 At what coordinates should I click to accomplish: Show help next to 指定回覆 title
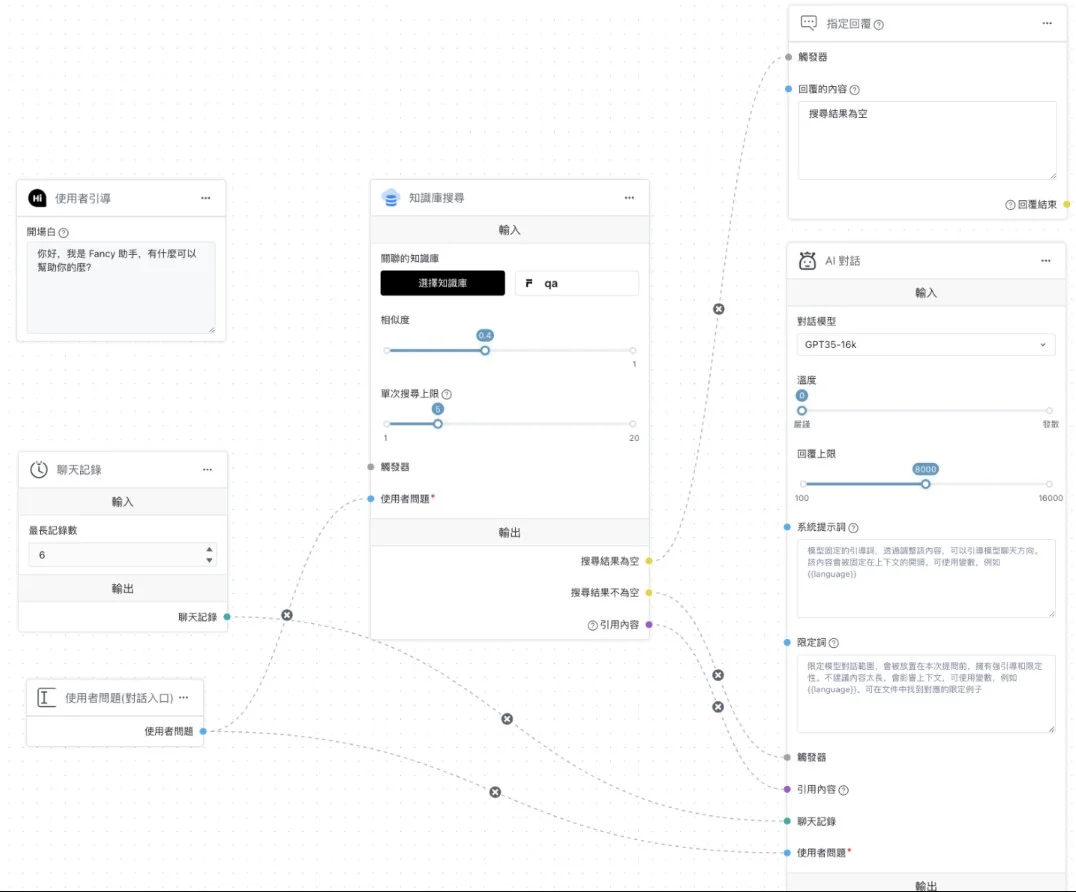click(878, 25)
